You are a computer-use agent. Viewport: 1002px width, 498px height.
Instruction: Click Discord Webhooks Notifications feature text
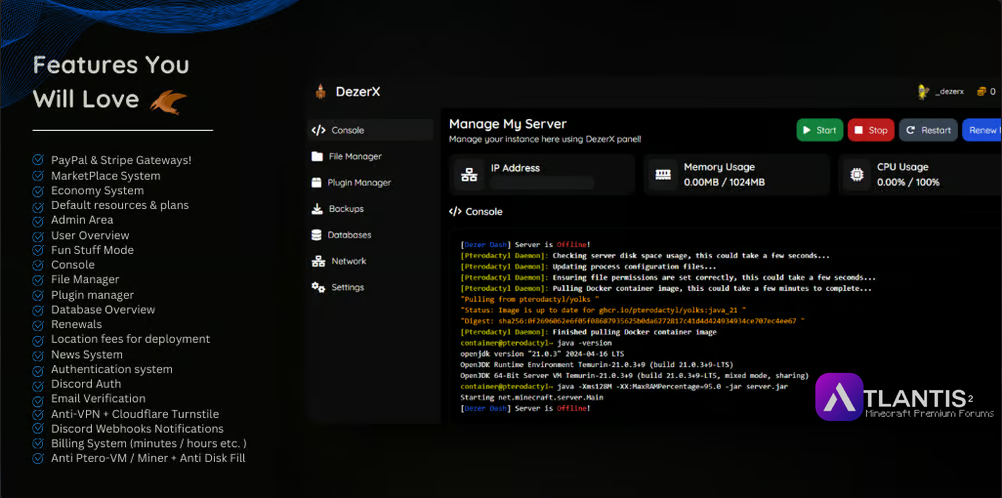137,428
